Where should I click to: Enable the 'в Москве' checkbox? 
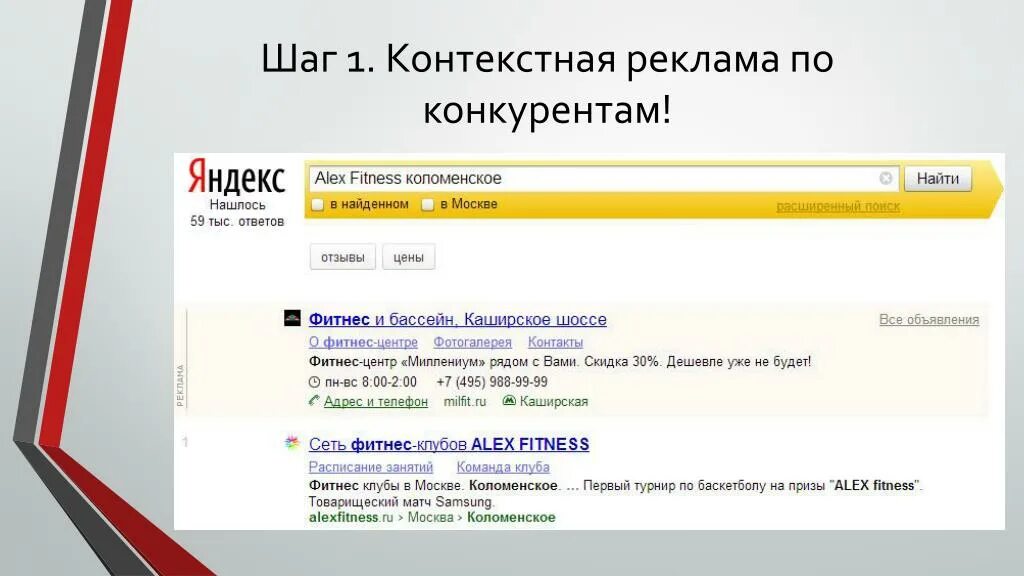pyautogui.click(x=427, y=204)
